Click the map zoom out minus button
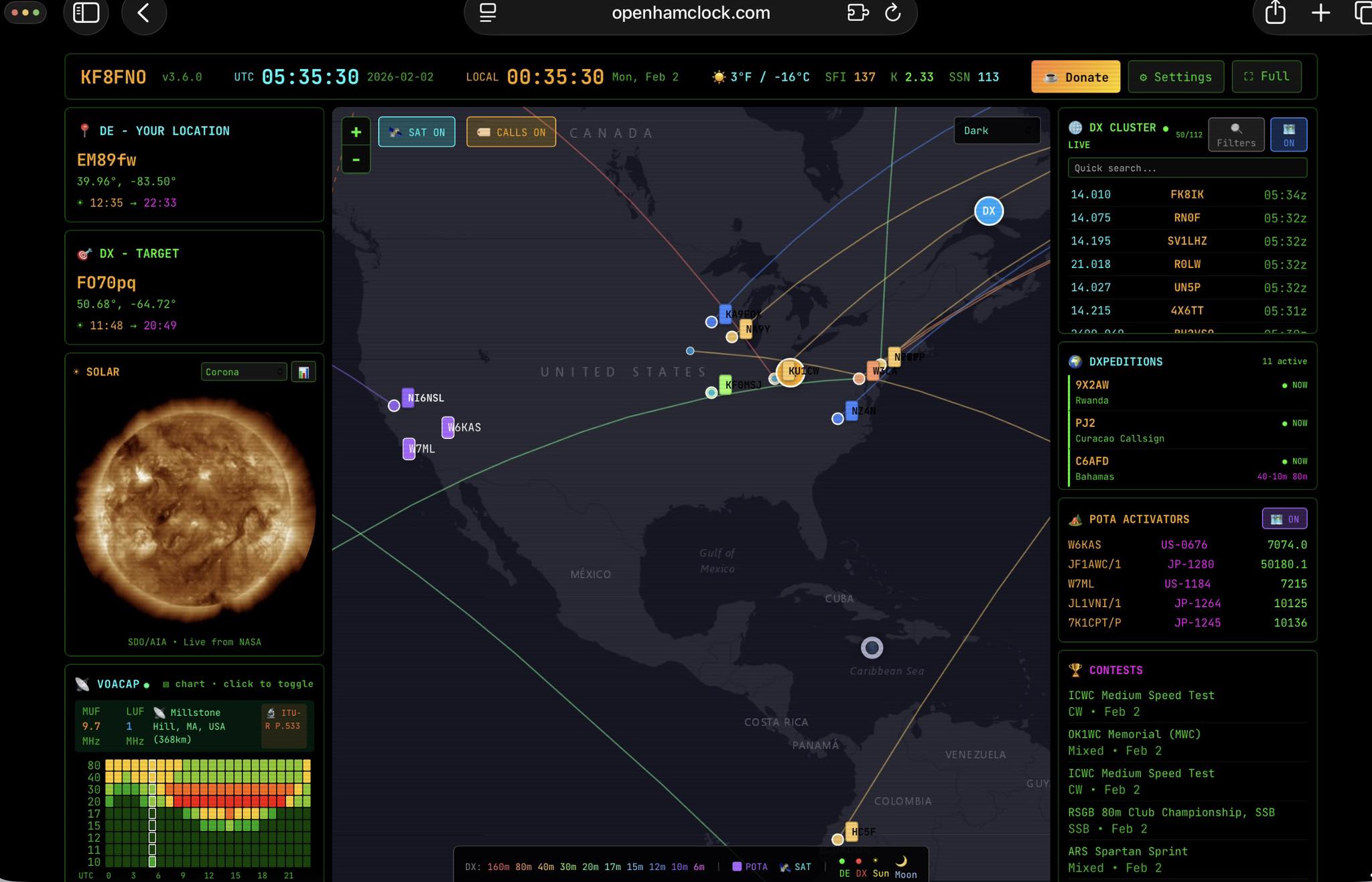 click(356, 160)
